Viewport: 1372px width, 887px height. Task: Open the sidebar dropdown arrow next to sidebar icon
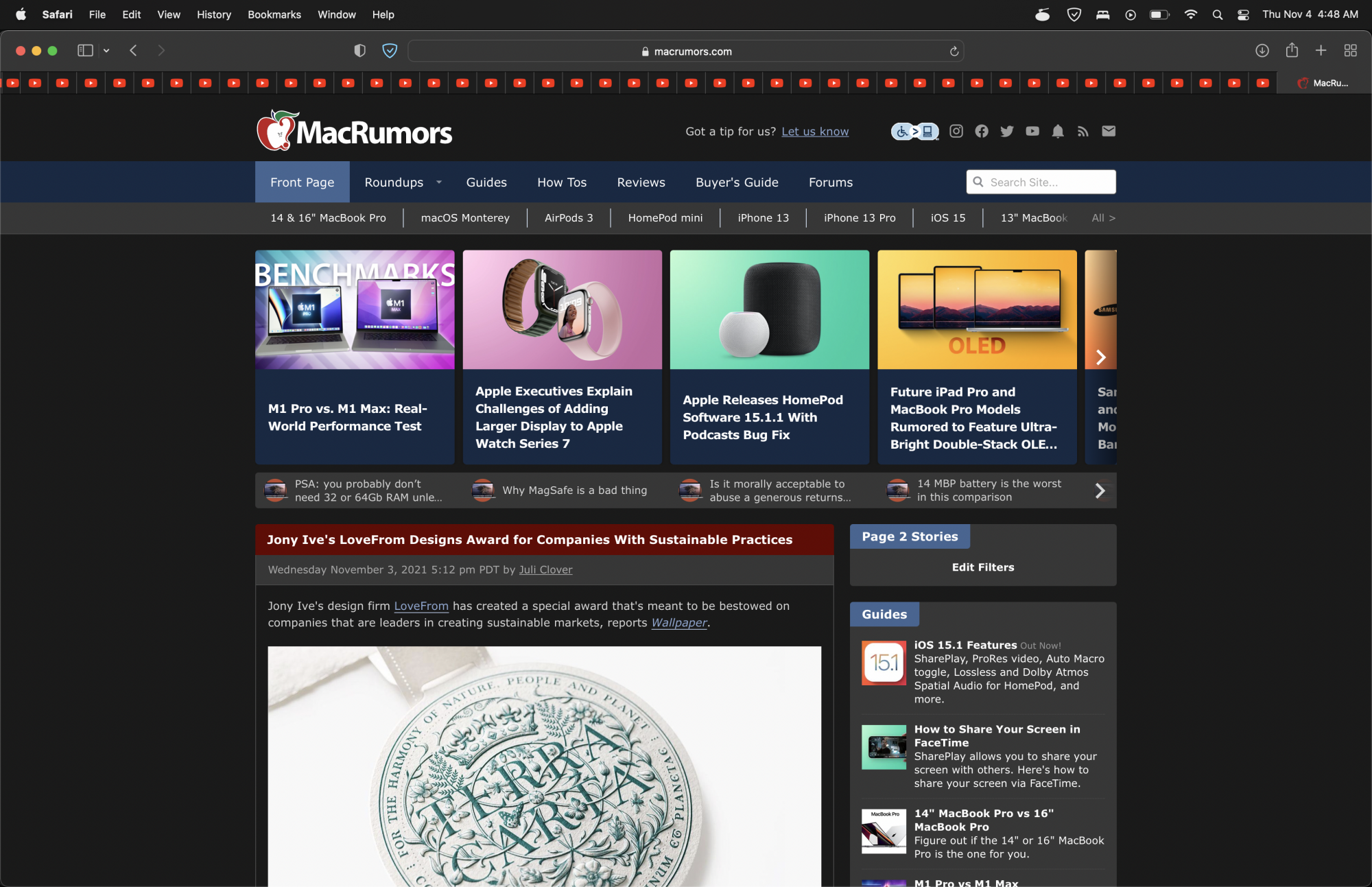(106, 51)
